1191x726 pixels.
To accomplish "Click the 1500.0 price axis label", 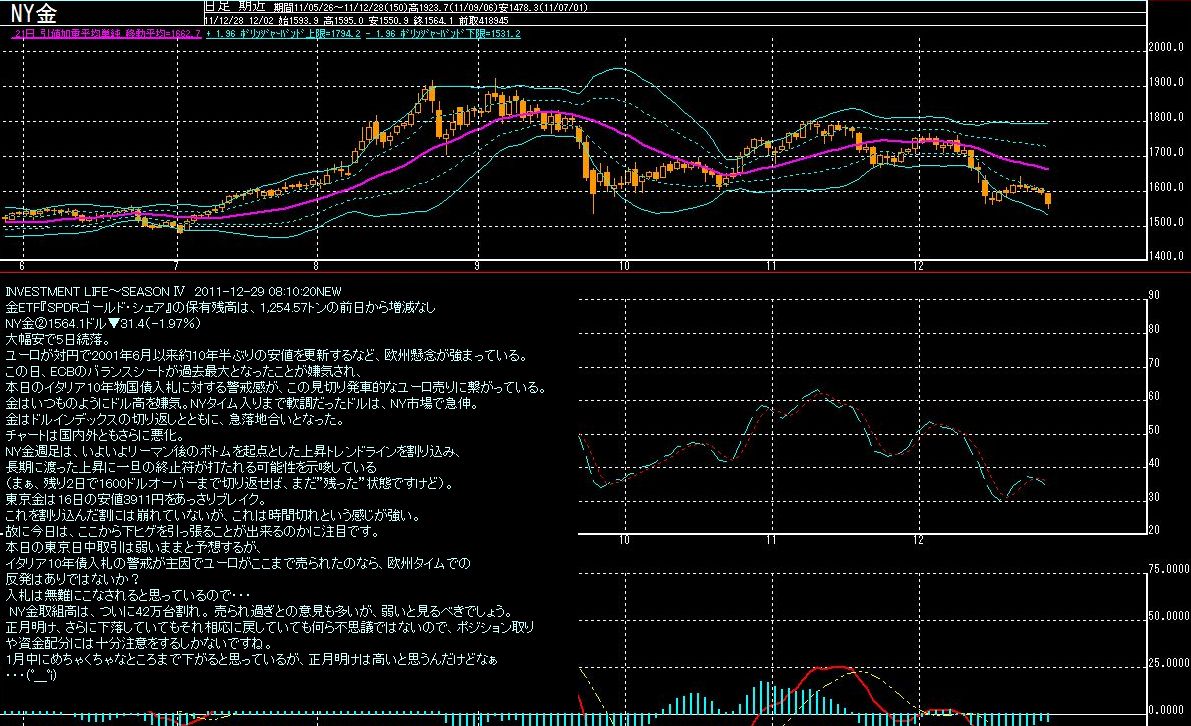I will coord(1166,222).
